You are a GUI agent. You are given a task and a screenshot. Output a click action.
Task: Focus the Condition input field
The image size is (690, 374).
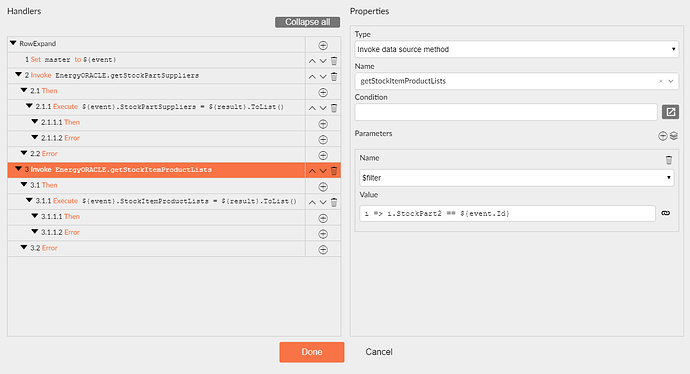(506, 112)
